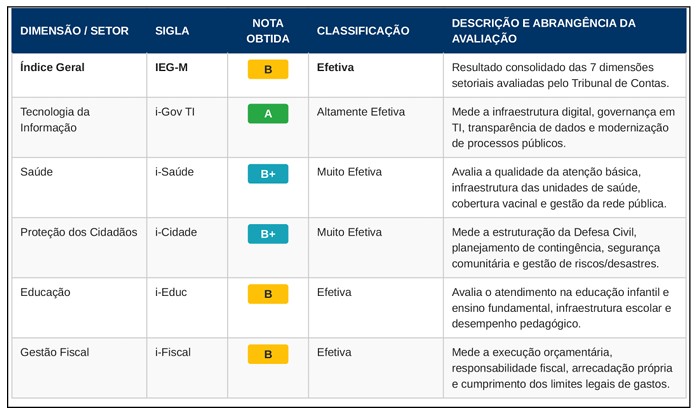The image size is (696, 409).
Task: Select the SIGLA column header
Action: click(172, 31)
